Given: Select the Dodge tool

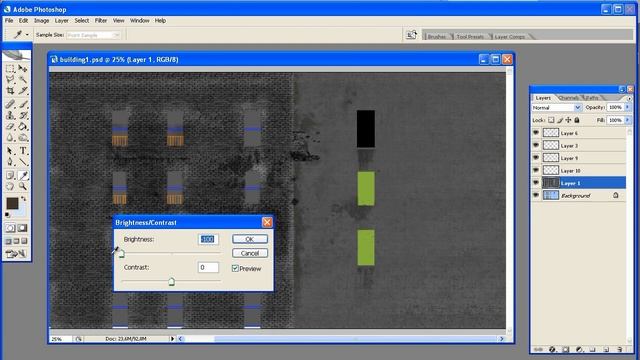Looking at the screenshot, I should coord(23,138).
